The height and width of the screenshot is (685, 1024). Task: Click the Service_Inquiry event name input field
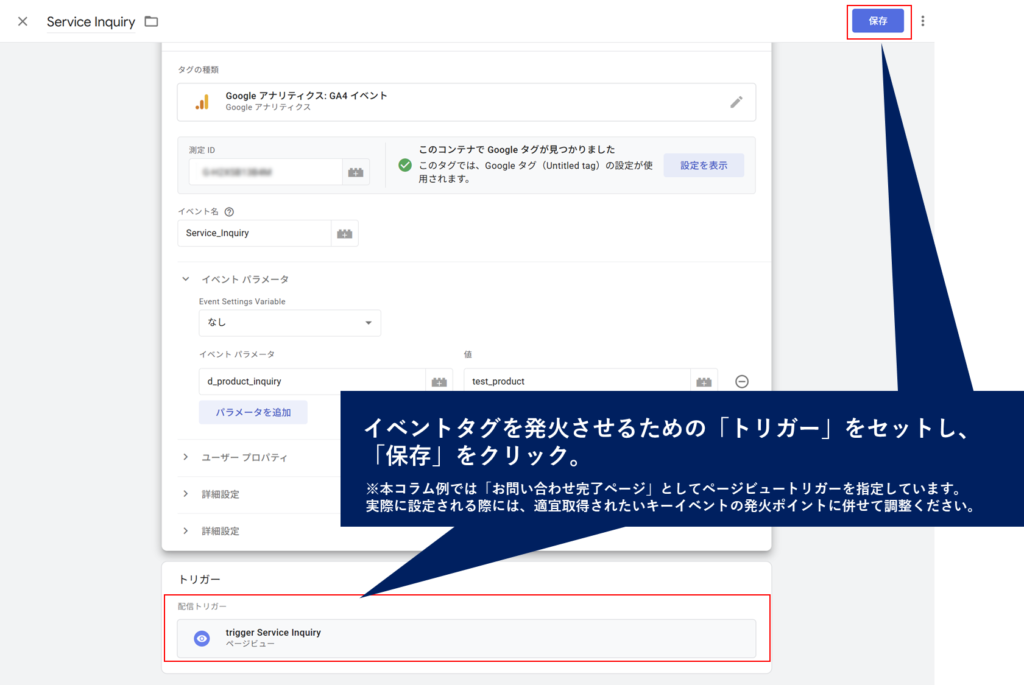[254, 233]
